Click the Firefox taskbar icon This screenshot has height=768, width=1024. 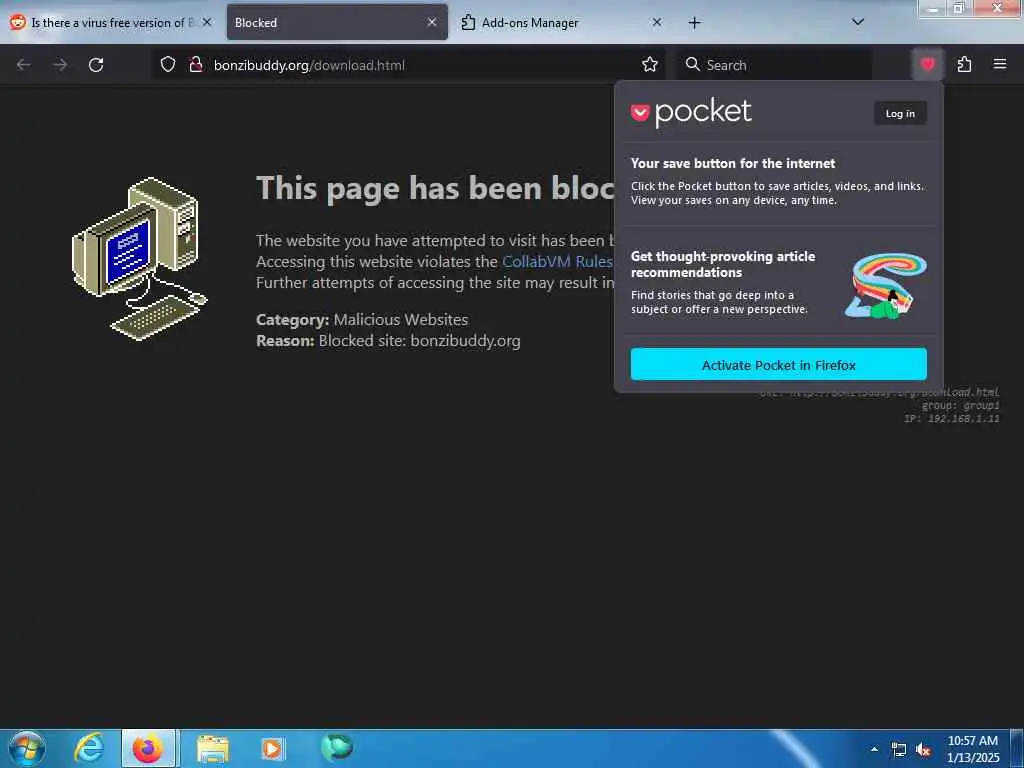148,748
